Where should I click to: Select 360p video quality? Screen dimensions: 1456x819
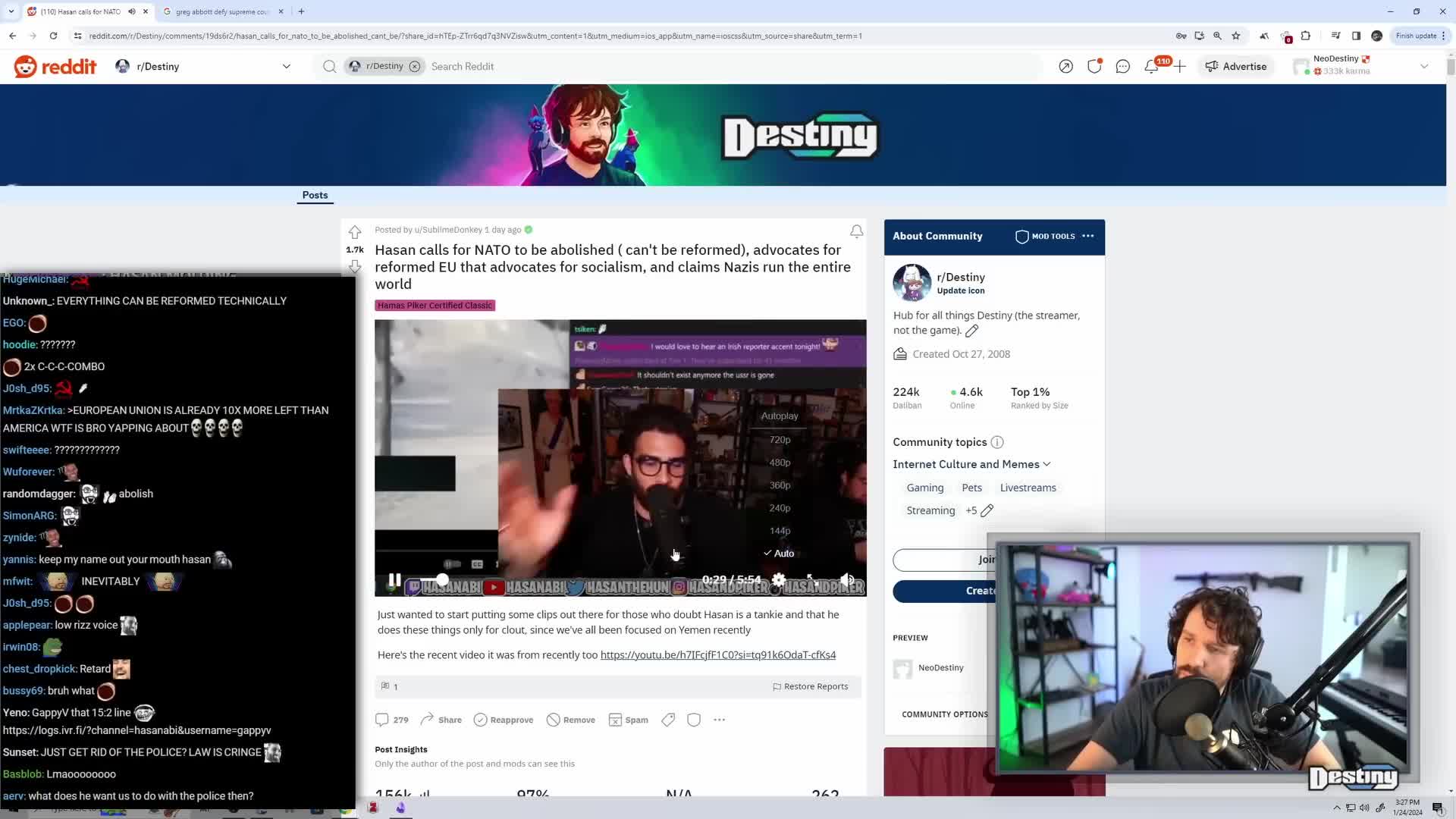pyautogui.click(x=780, y=485)
